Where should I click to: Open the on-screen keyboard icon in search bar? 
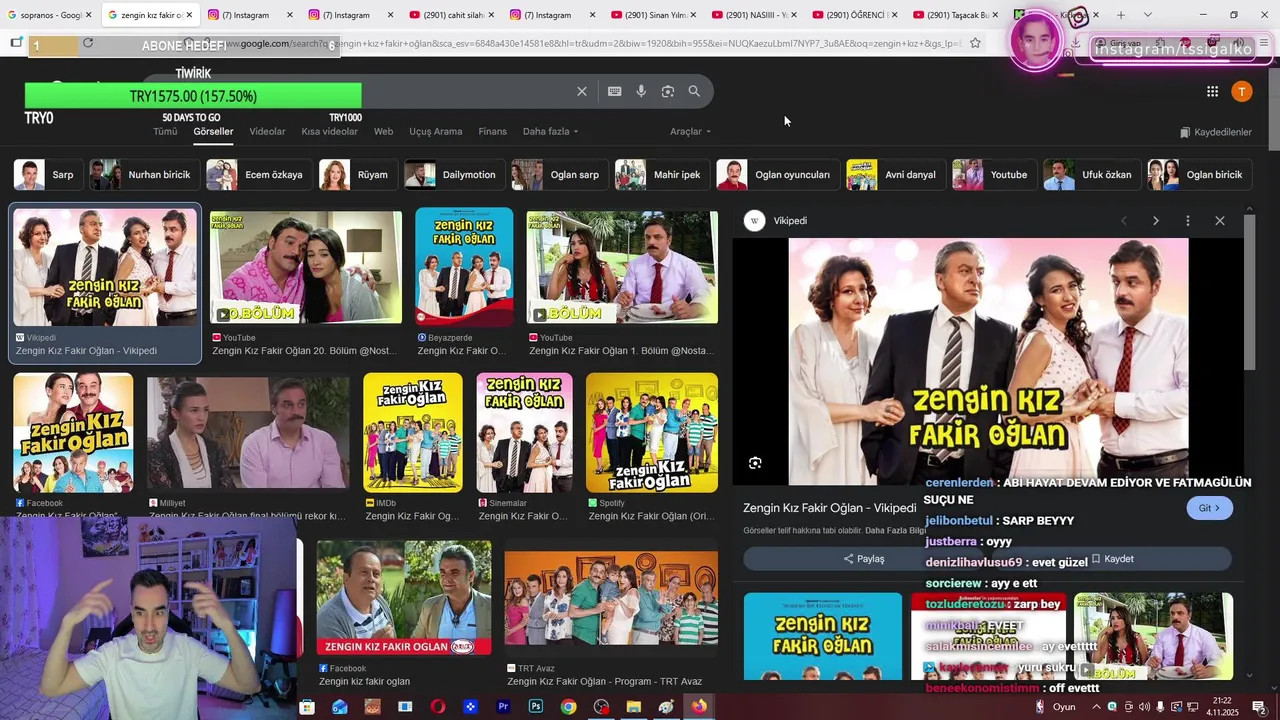pyautogui.click(x=614, y=91)
